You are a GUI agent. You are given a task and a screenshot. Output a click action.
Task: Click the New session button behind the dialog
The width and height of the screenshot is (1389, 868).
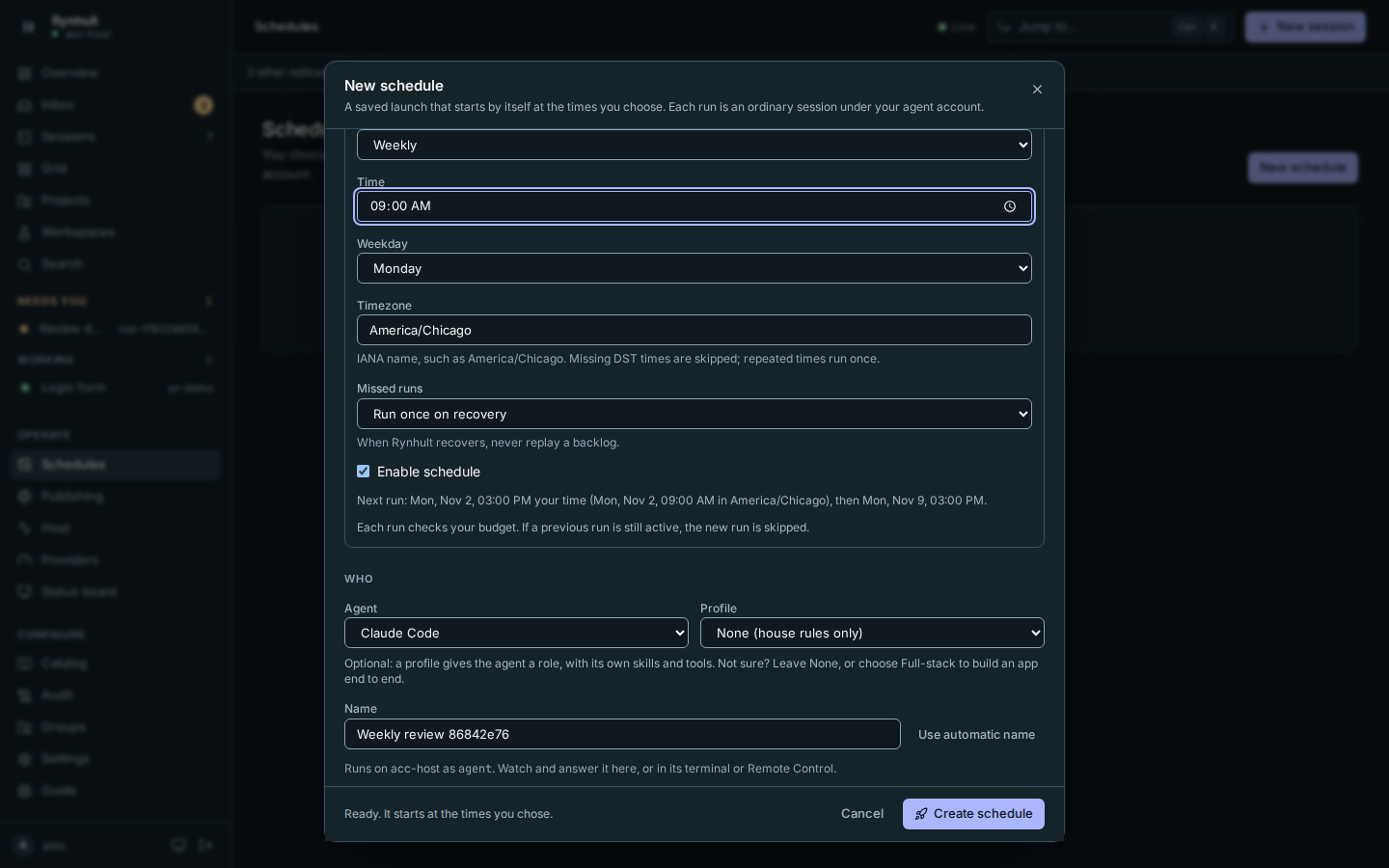1305,27
